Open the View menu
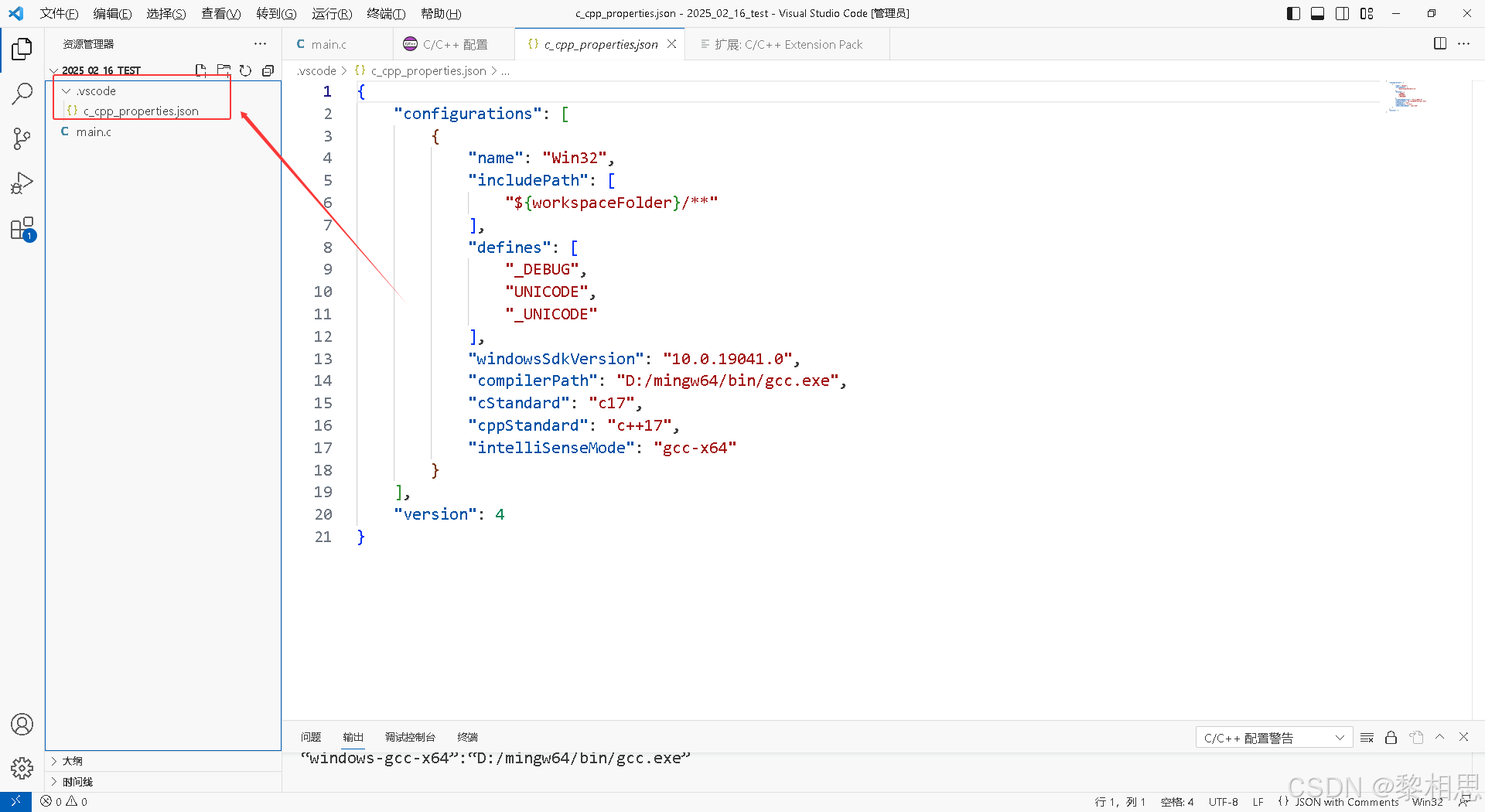This screenshot has width=1485, height=812. (x=220, y=13)
